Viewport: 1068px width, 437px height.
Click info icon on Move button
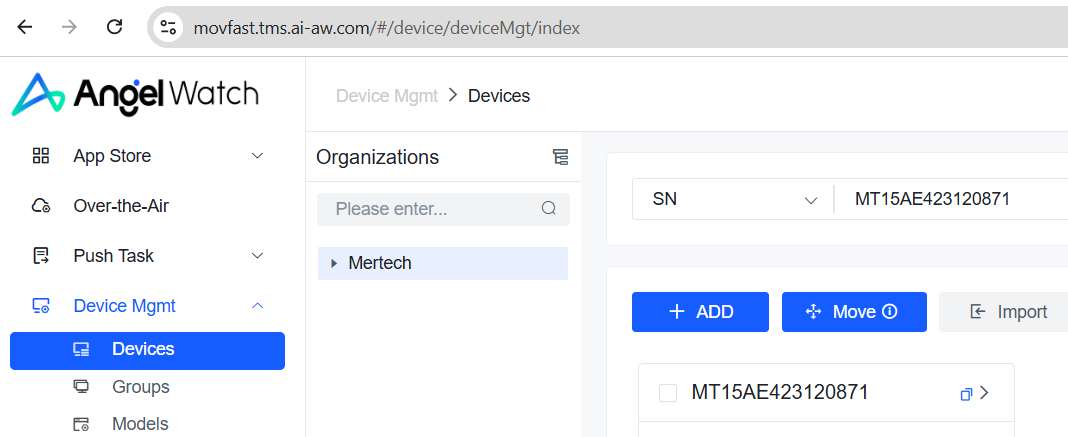(890, 312)
